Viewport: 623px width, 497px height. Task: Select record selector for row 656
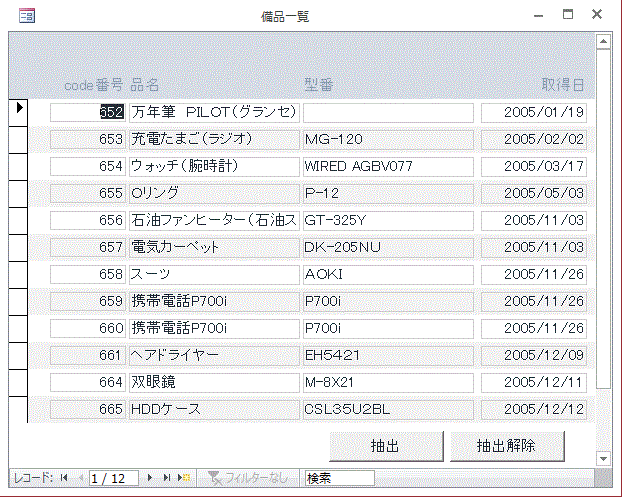(x=18, y=220)
